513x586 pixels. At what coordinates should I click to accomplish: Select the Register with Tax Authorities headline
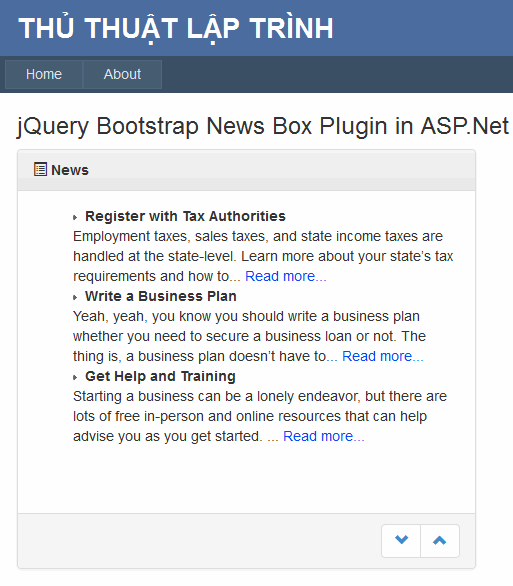[x=185, y=216]
